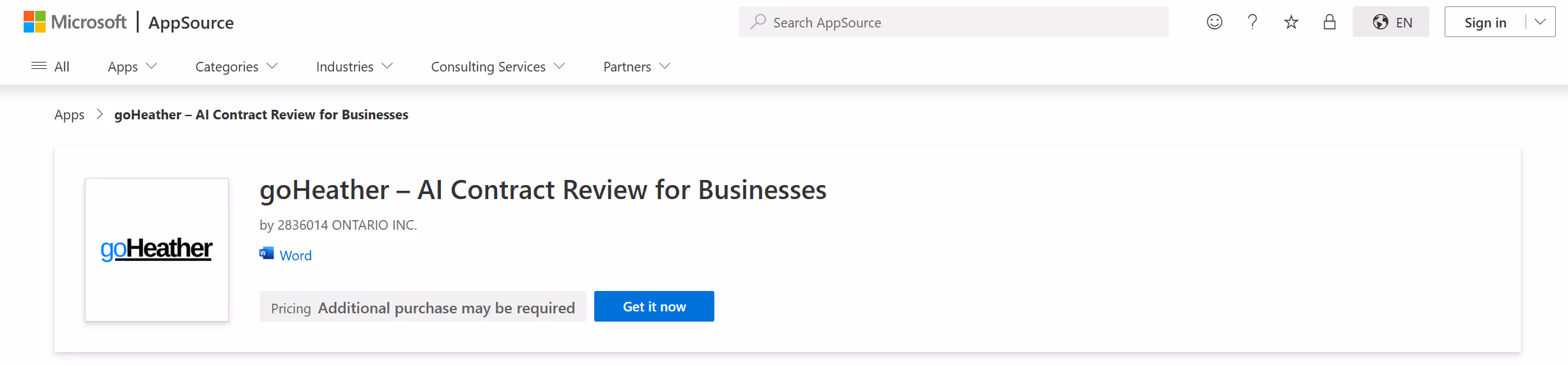The width and height of the screenshot is (1568, 365).
Task: Open the feedback smiley icon
Action: [1214, 22]
